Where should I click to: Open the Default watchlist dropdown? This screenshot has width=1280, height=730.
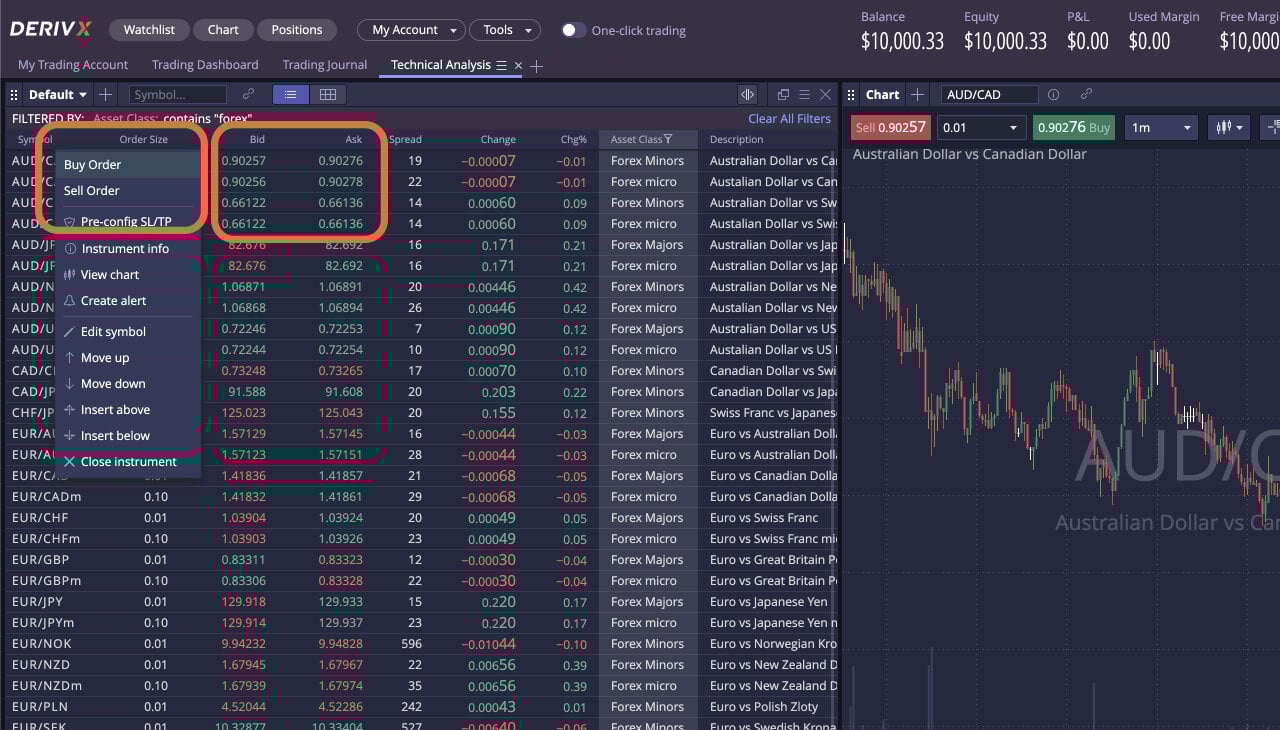click(x=57, y=94)
